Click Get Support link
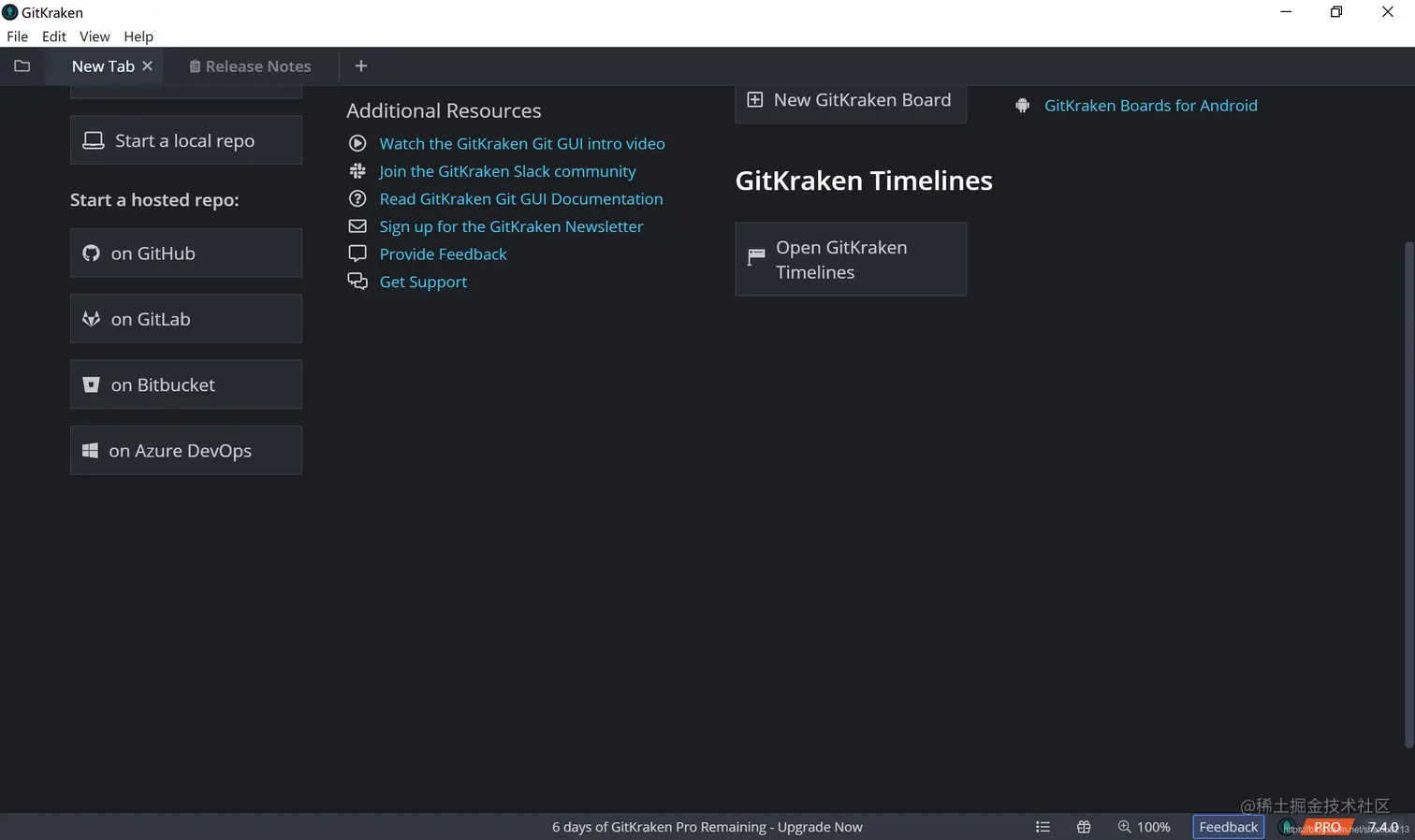 point(423,282)
